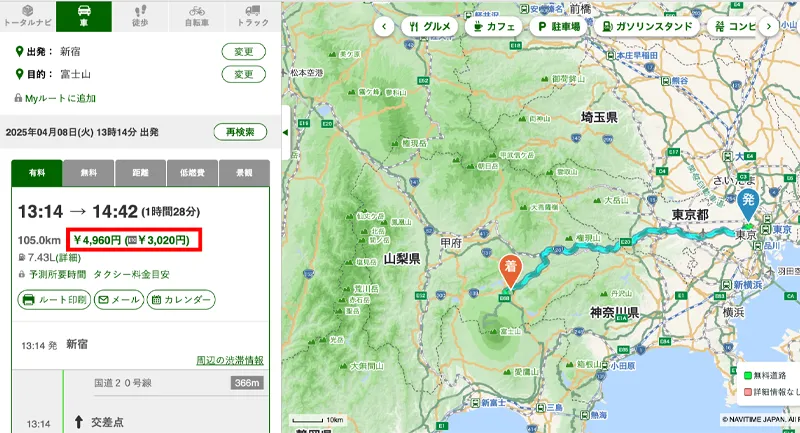The width and height of the screenshot is (800, 433).
Task: Click the 小田原 station icon on map
Action: coord(605,365)
